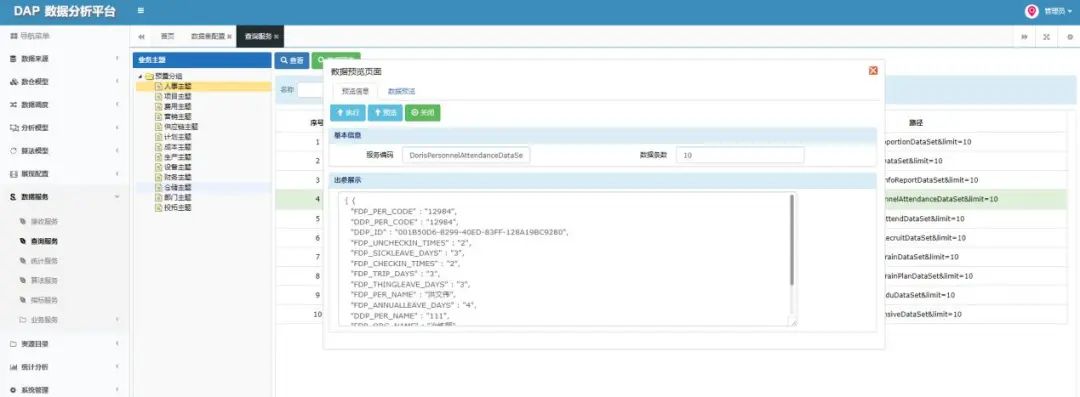Click the user avatar icon in top-right
Screen dimensions: 1080x397
pos(1031,11)
